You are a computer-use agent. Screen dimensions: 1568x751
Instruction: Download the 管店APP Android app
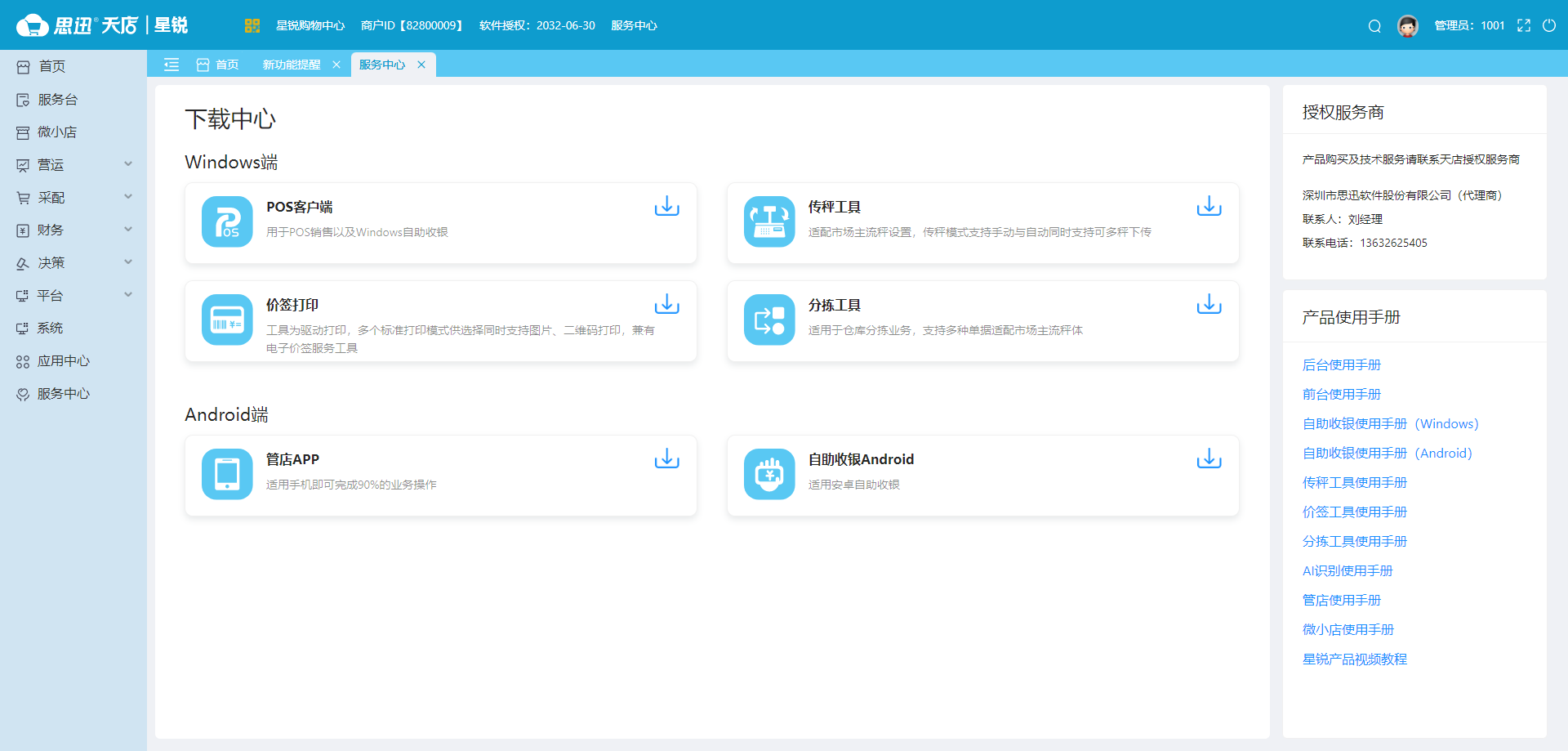(666, 458)
